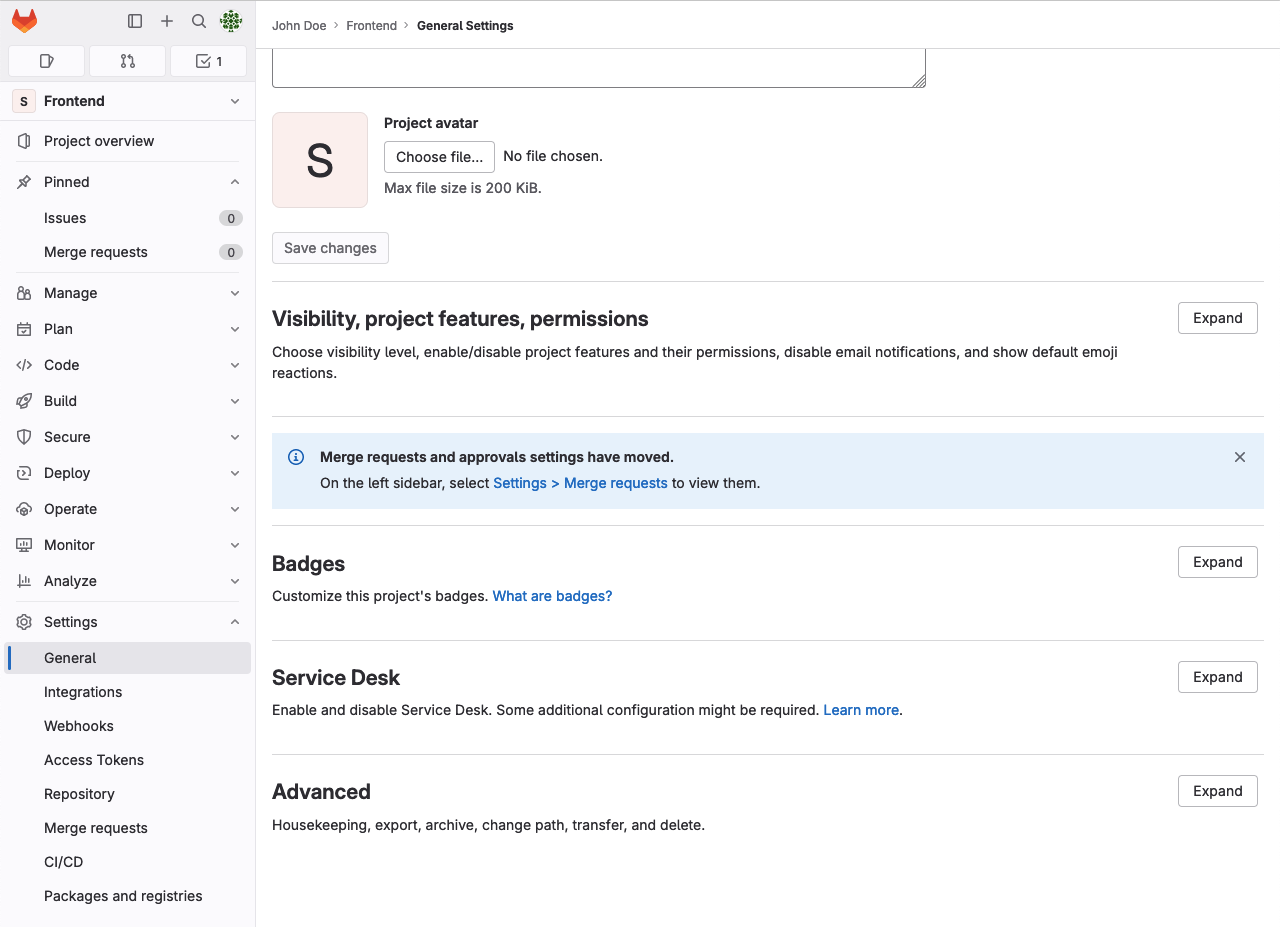
Task: Open Service Desk Learn more link
Action: 861,710
